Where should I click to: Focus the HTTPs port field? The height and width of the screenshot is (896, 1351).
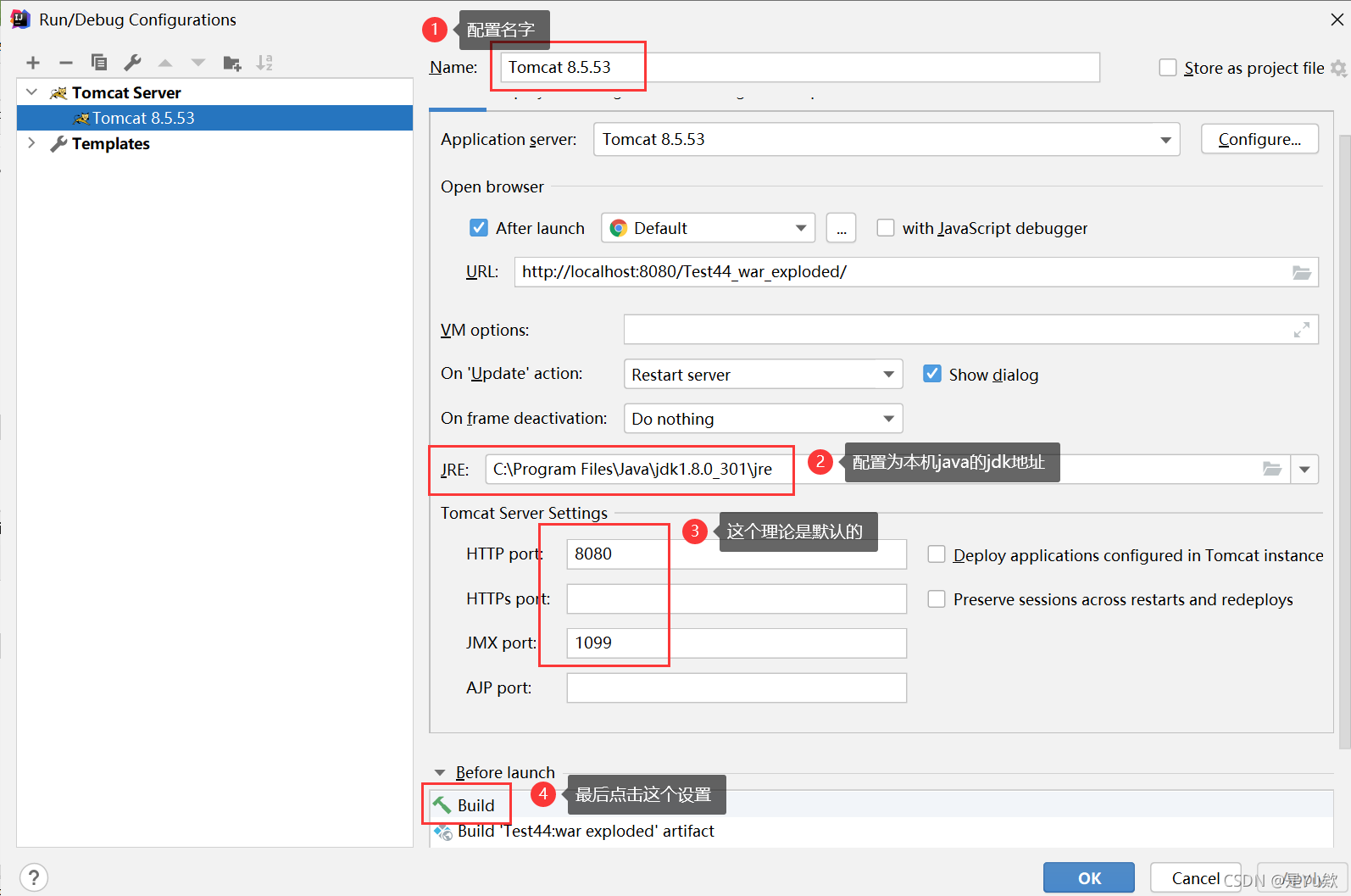pyautogui.click(x=737, y=599)
